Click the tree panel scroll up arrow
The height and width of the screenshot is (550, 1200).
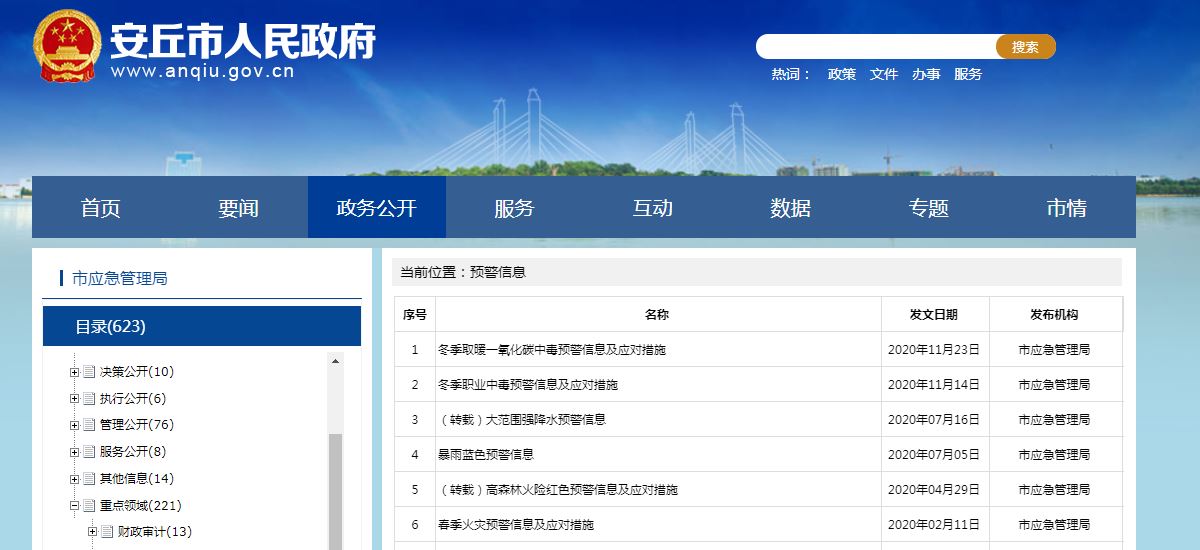click(x=335, y=362)
